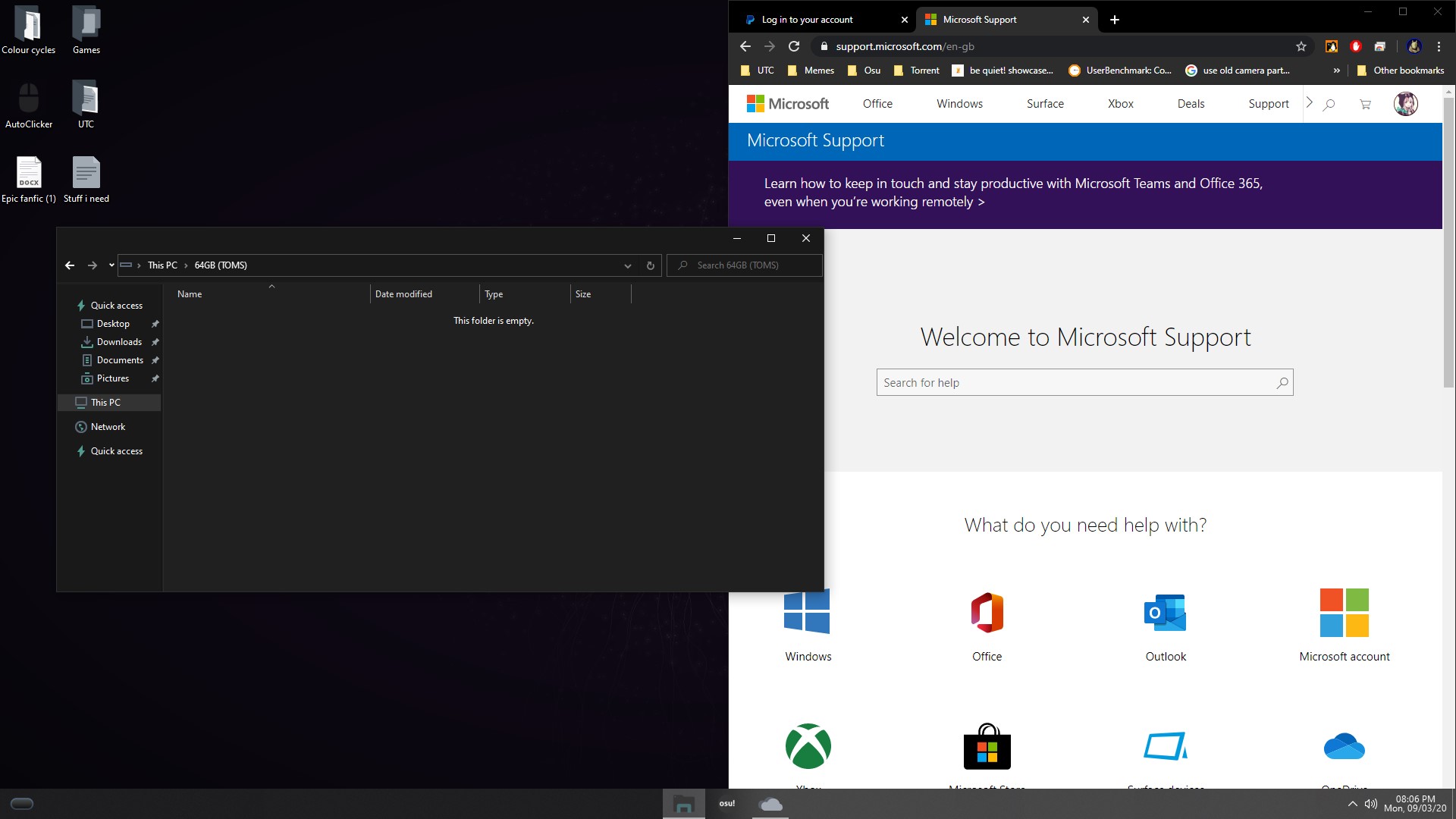Open Desktop in the Quick access list
Screen dimensions: 1456x819
pos(113,324)
